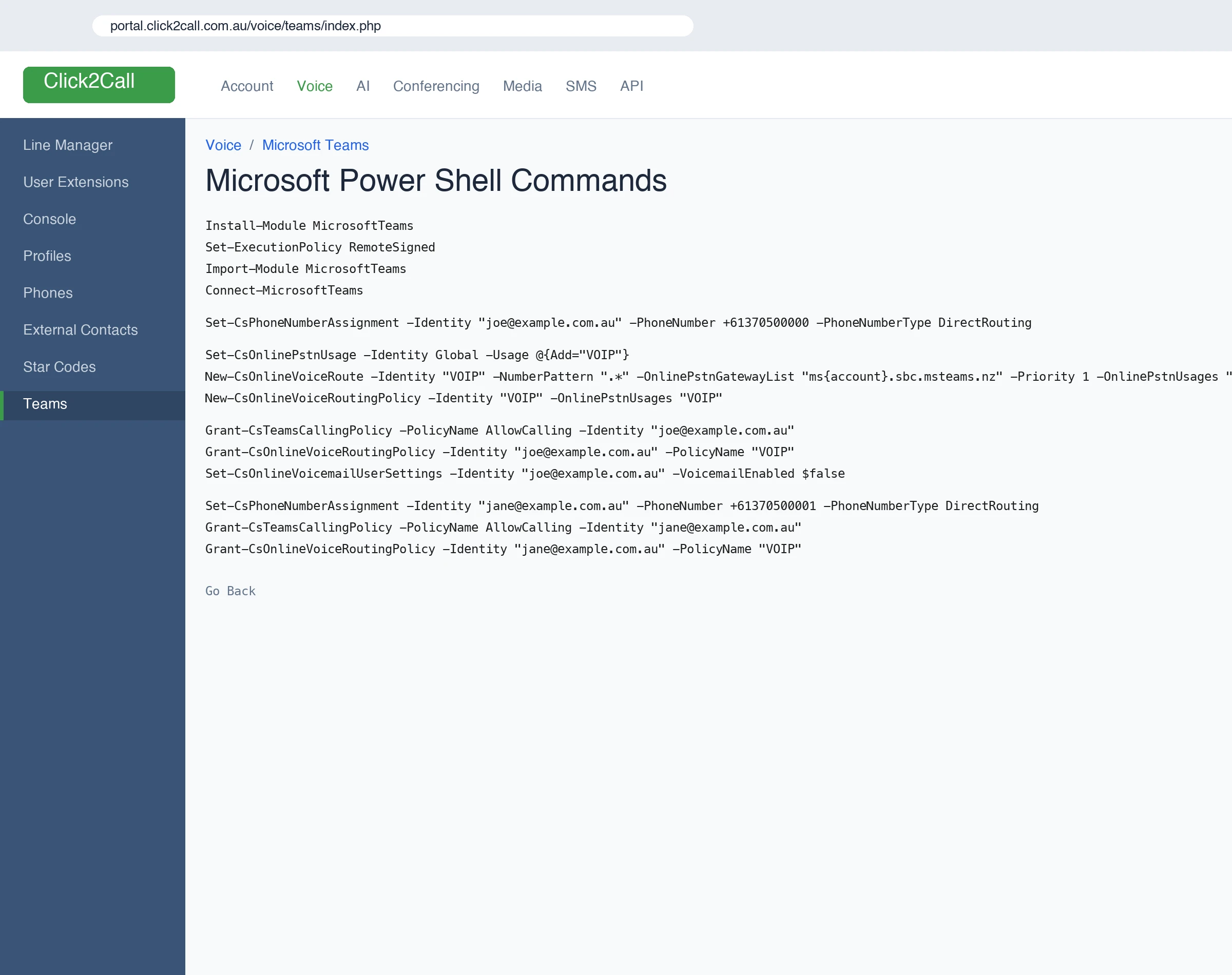
Task: Click Grant-CsOnlineVoiceRoutingPolicy line for jane@example.com.au
Action: (503, 549)
